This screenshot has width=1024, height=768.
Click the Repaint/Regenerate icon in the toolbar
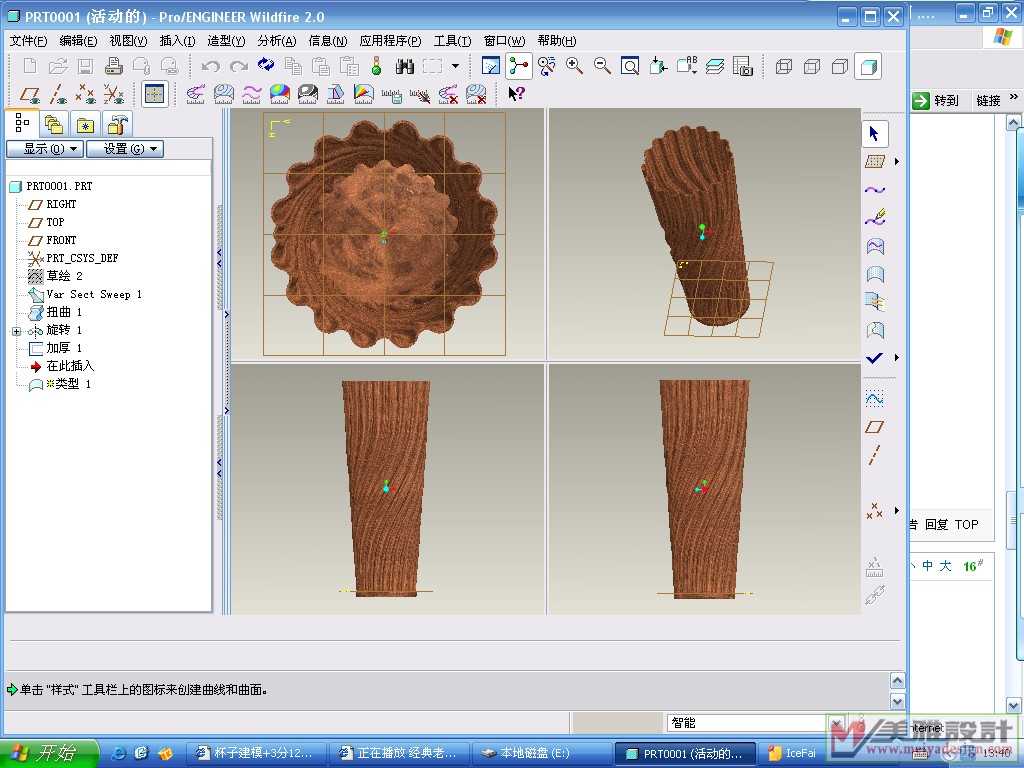tap(266, 66)
